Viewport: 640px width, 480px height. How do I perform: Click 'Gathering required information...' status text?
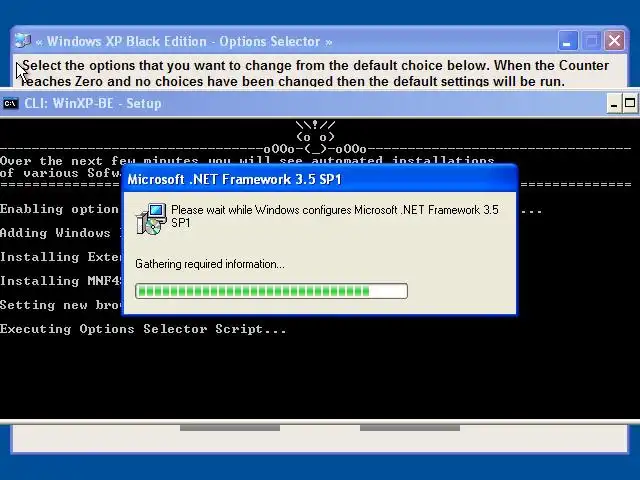[x=210, y=264]
